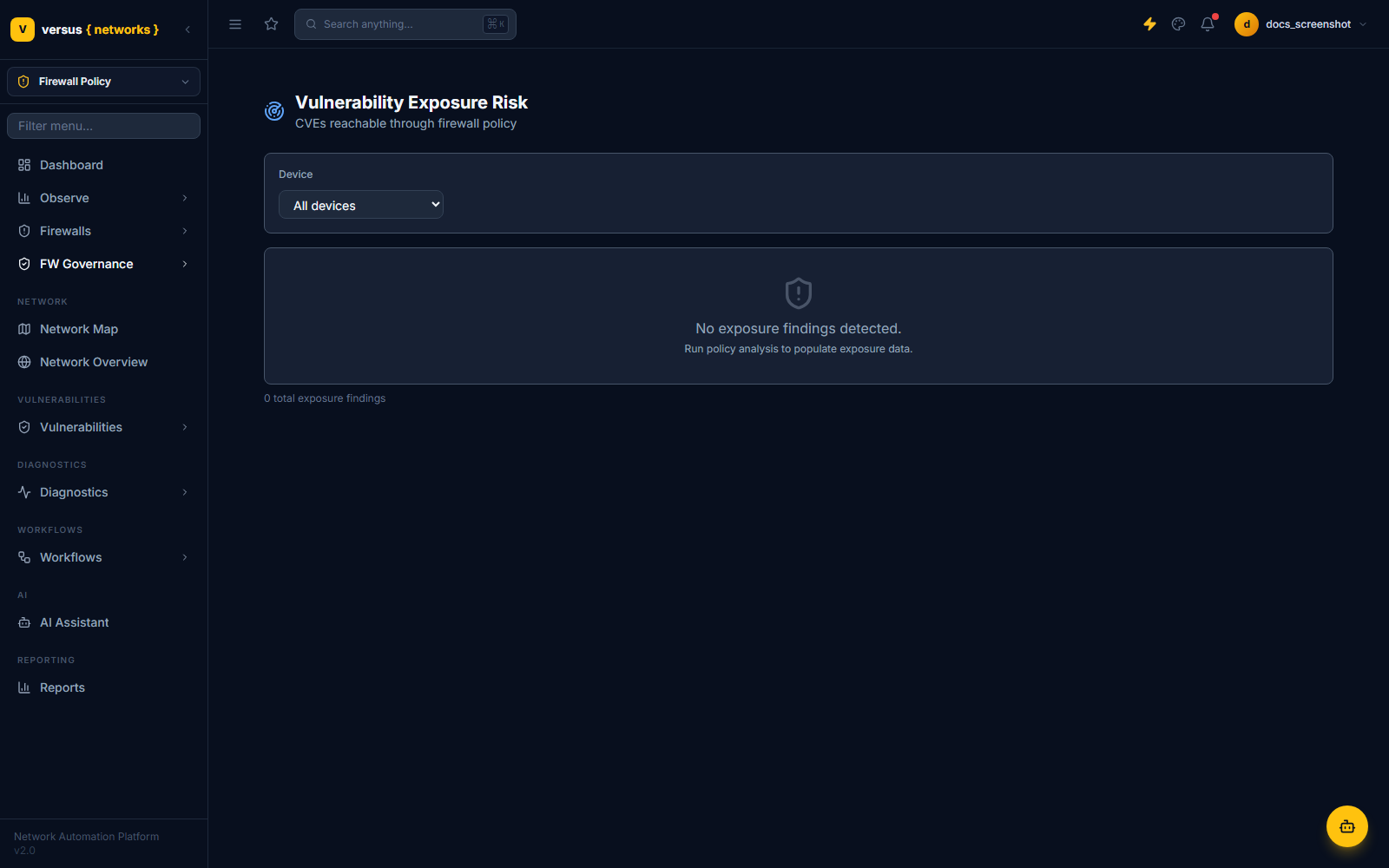Open the Firewall Policy module dropdown
Viewport: 1389px width, 868px height.
pos(104,82)
